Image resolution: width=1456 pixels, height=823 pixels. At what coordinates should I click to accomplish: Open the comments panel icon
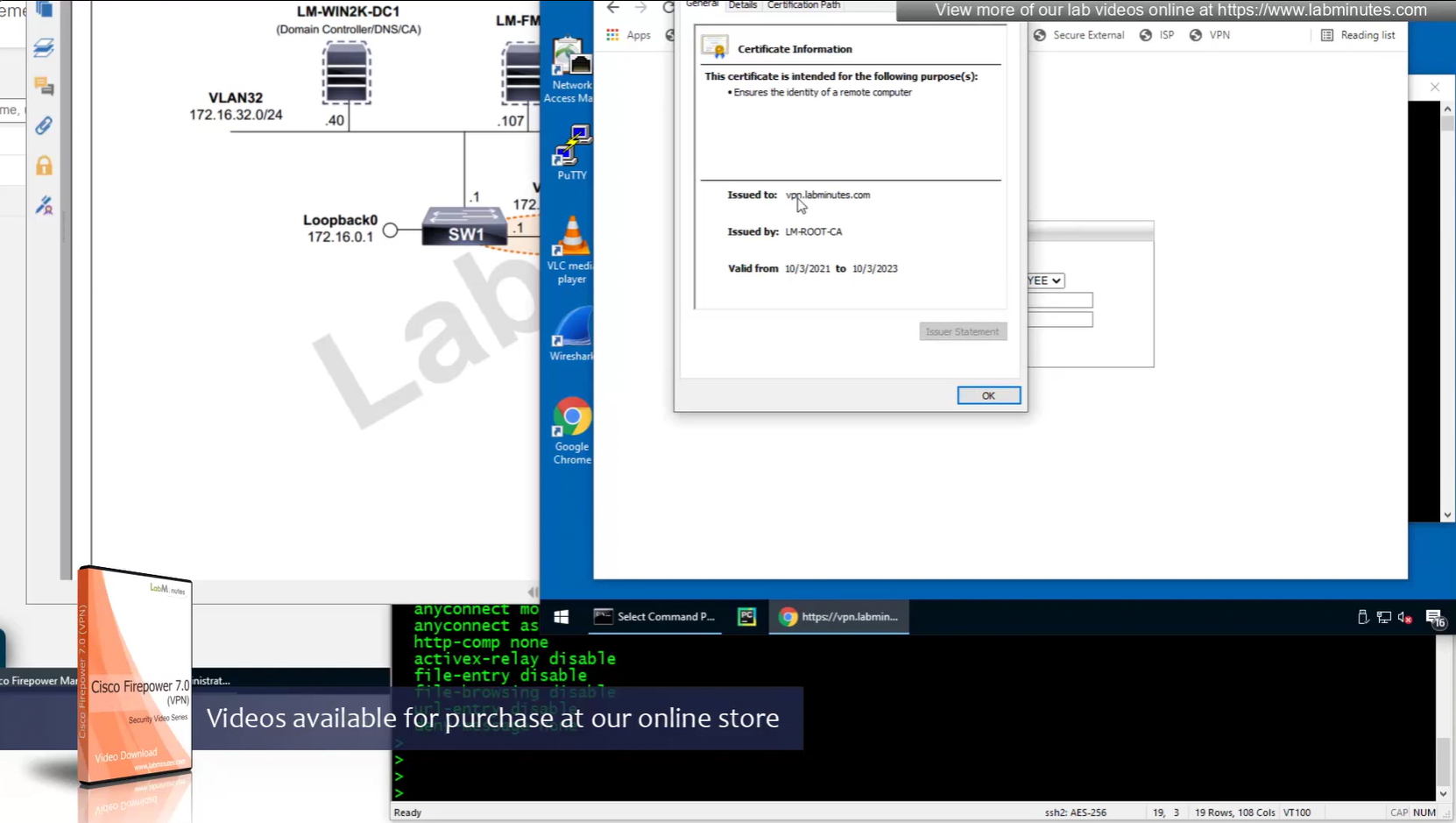[x=44, y=86]
